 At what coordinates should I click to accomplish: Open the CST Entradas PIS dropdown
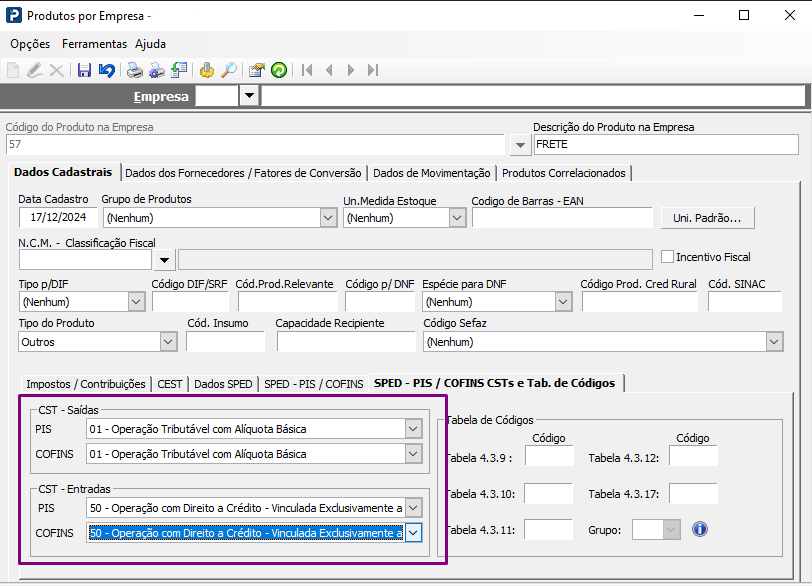(x=413, y=508)
